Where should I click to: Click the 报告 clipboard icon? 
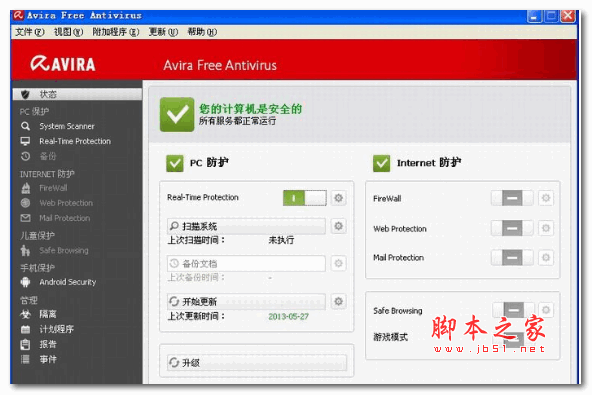[x=25, y=344]
